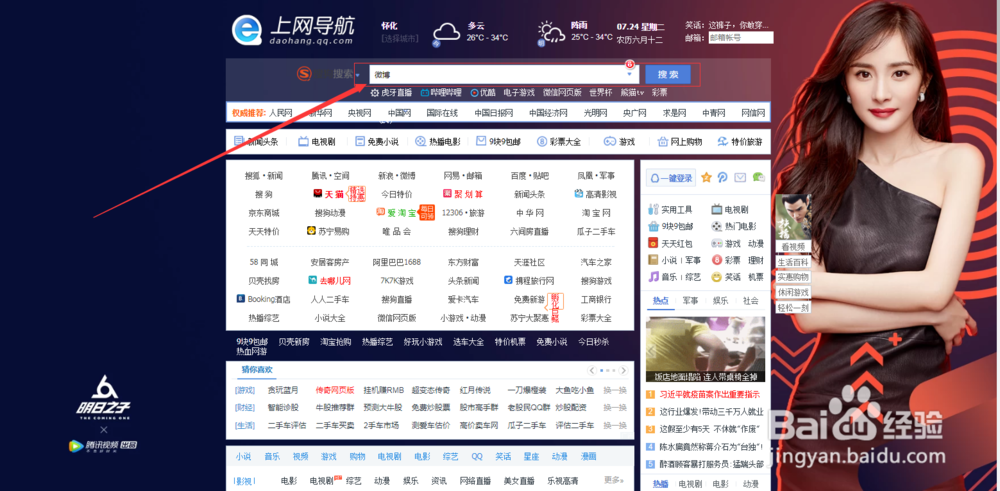This screenshot has width=1000, height=491.
Task: Select 小说 in the category tab strip
Action: 243,457
